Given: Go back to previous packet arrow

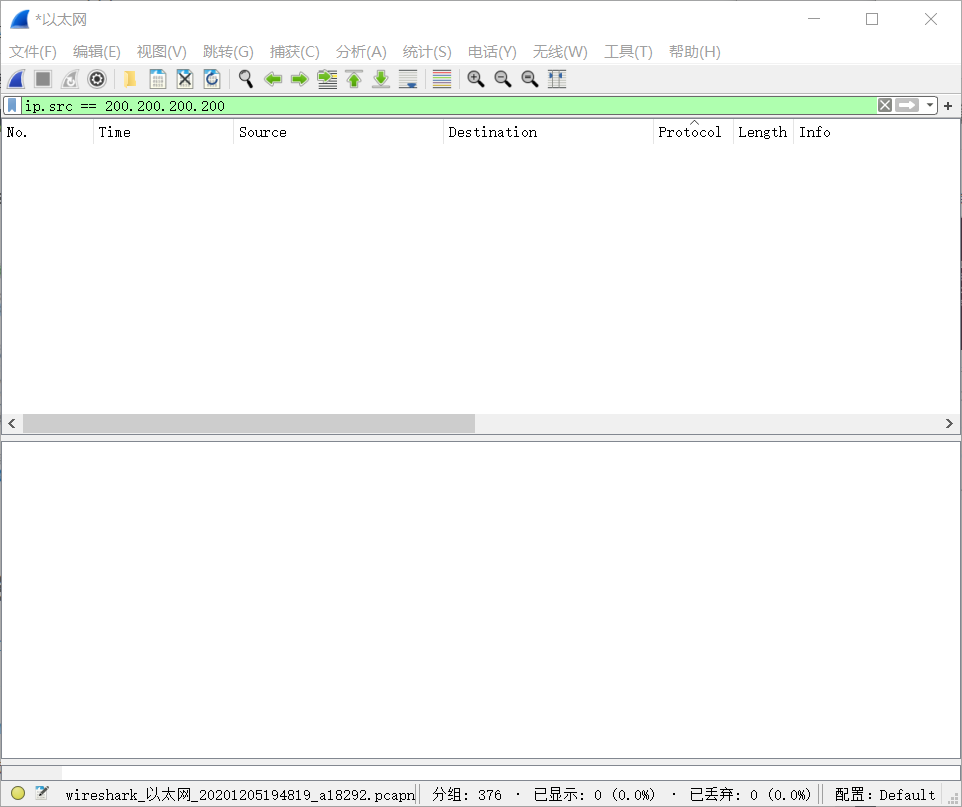Looking at the screenshot, I should click(x=272, y=79).
